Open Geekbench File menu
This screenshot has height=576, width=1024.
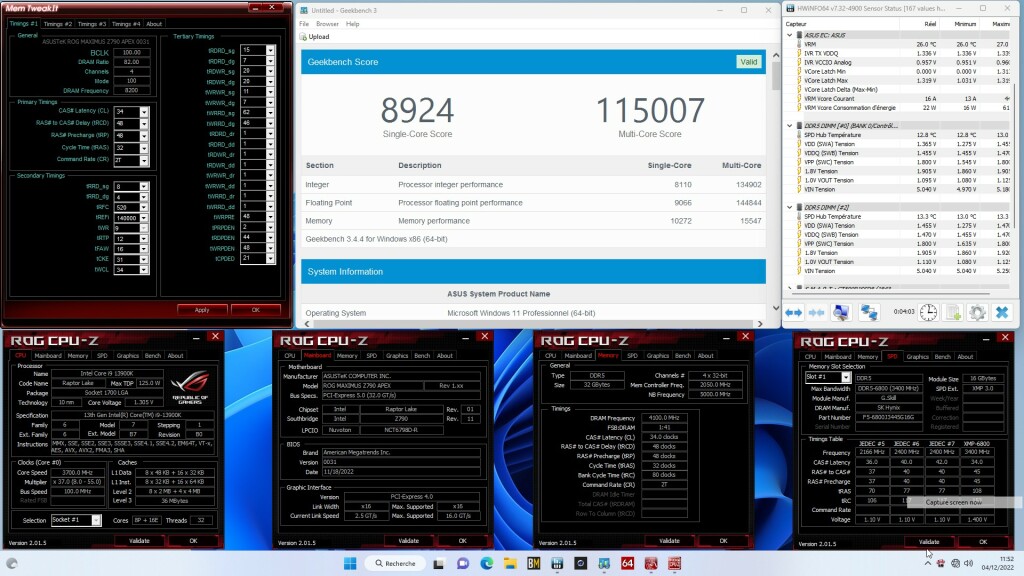(x=304, y=24)
